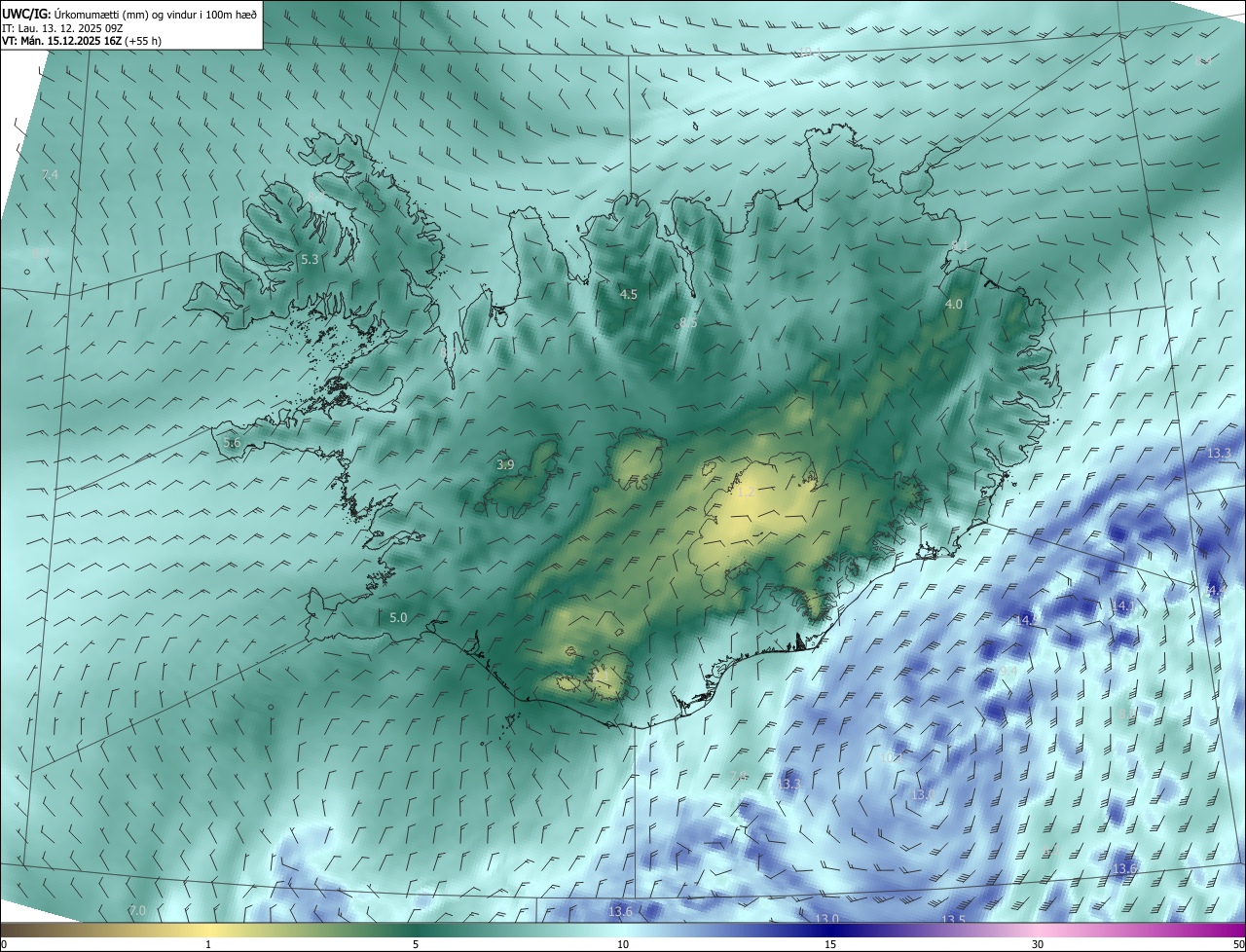
Task: Click the 50 tick on the colour scale
Action: (x=1238, y=944)
